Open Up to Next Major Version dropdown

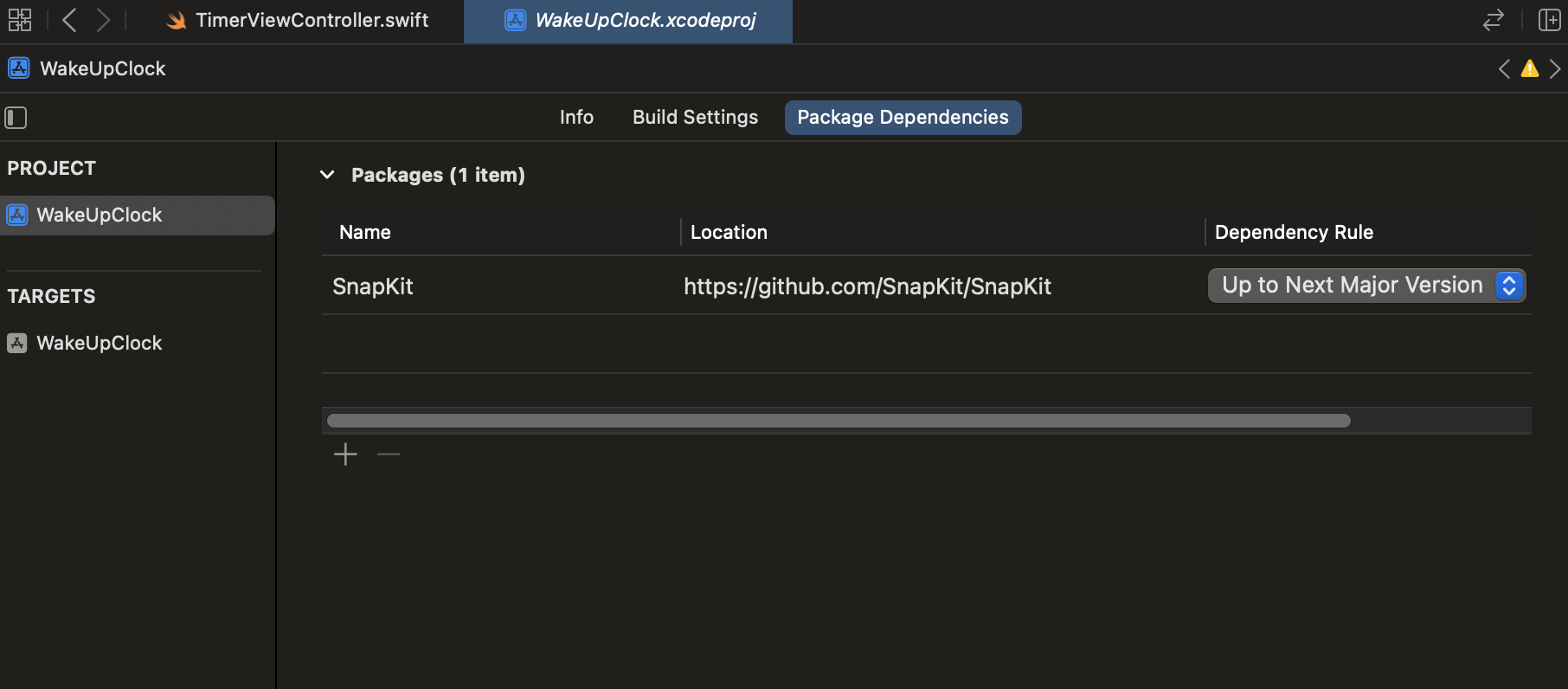pos(1366,286)
